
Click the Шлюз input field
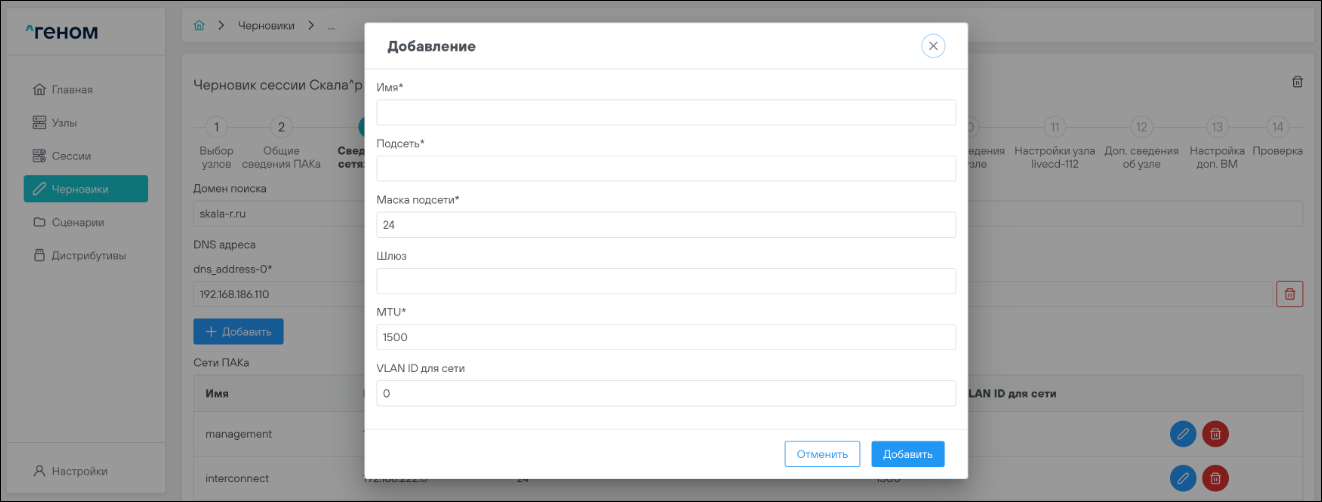point(666,281)
